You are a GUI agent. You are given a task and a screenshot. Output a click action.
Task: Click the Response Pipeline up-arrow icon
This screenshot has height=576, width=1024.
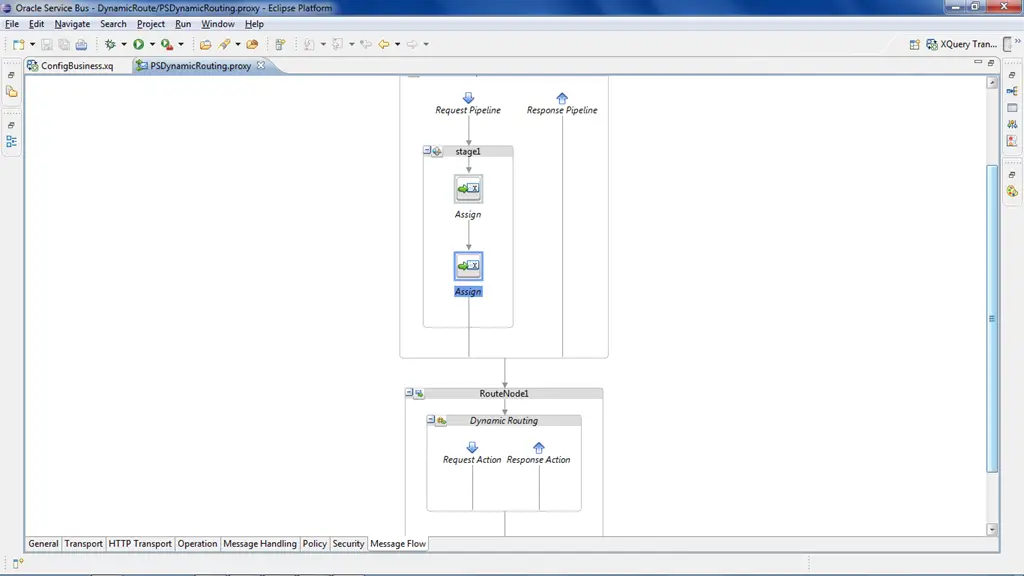(x=562, y=98)
